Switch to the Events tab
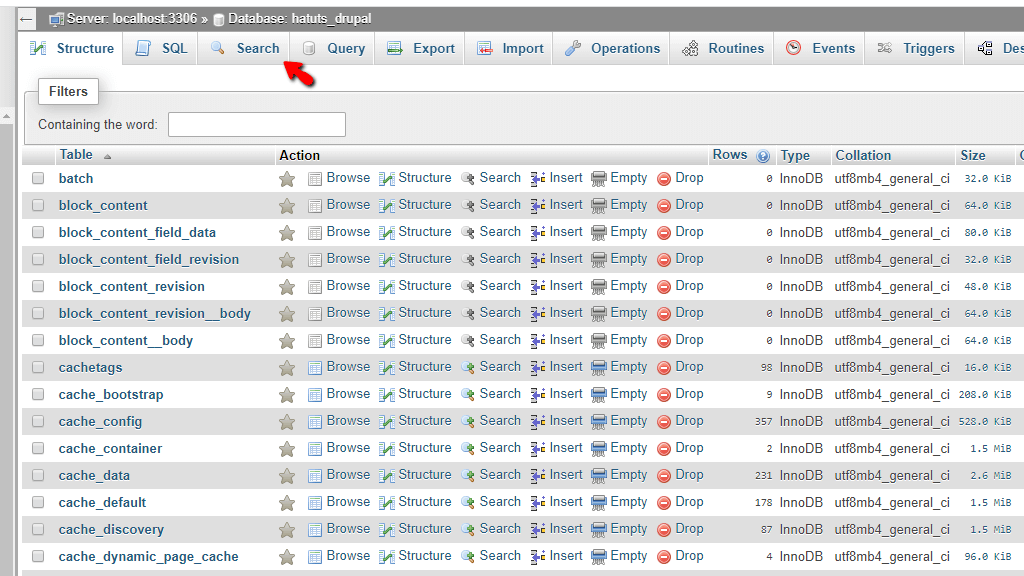 [820, 48]
